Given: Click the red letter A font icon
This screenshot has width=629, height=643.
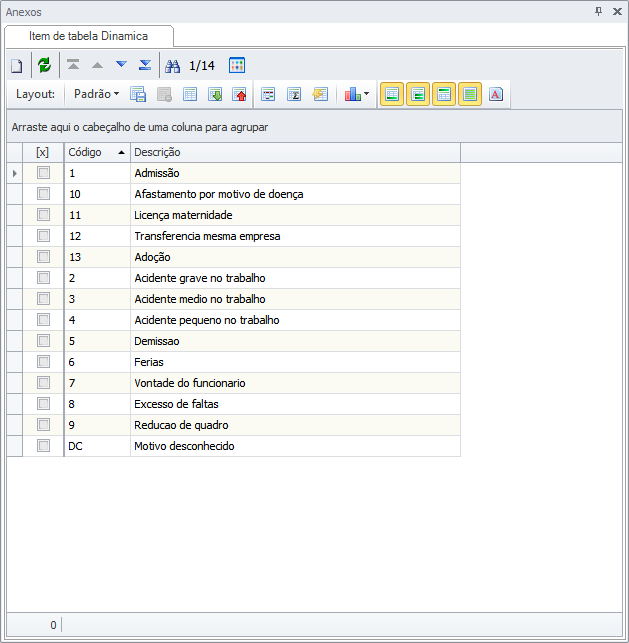Looking at the screenshot, I should [496, 94].
